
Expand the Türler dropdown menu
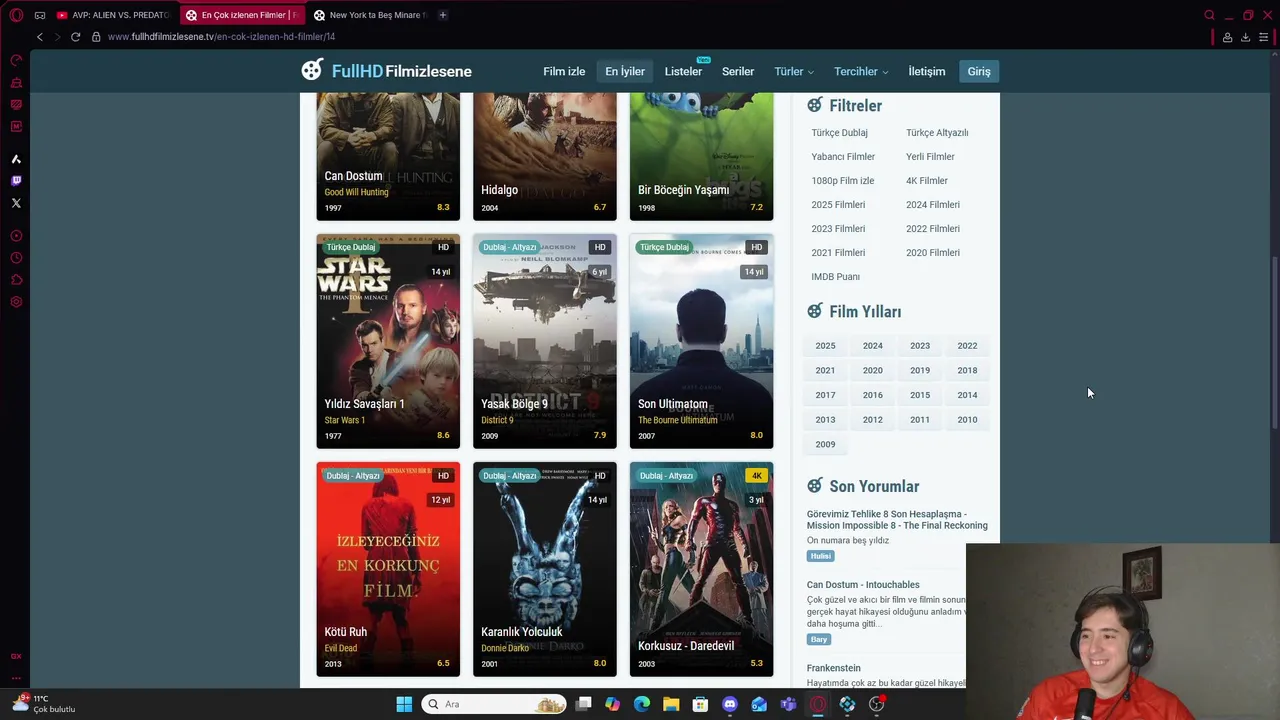[x=794, y=71]
